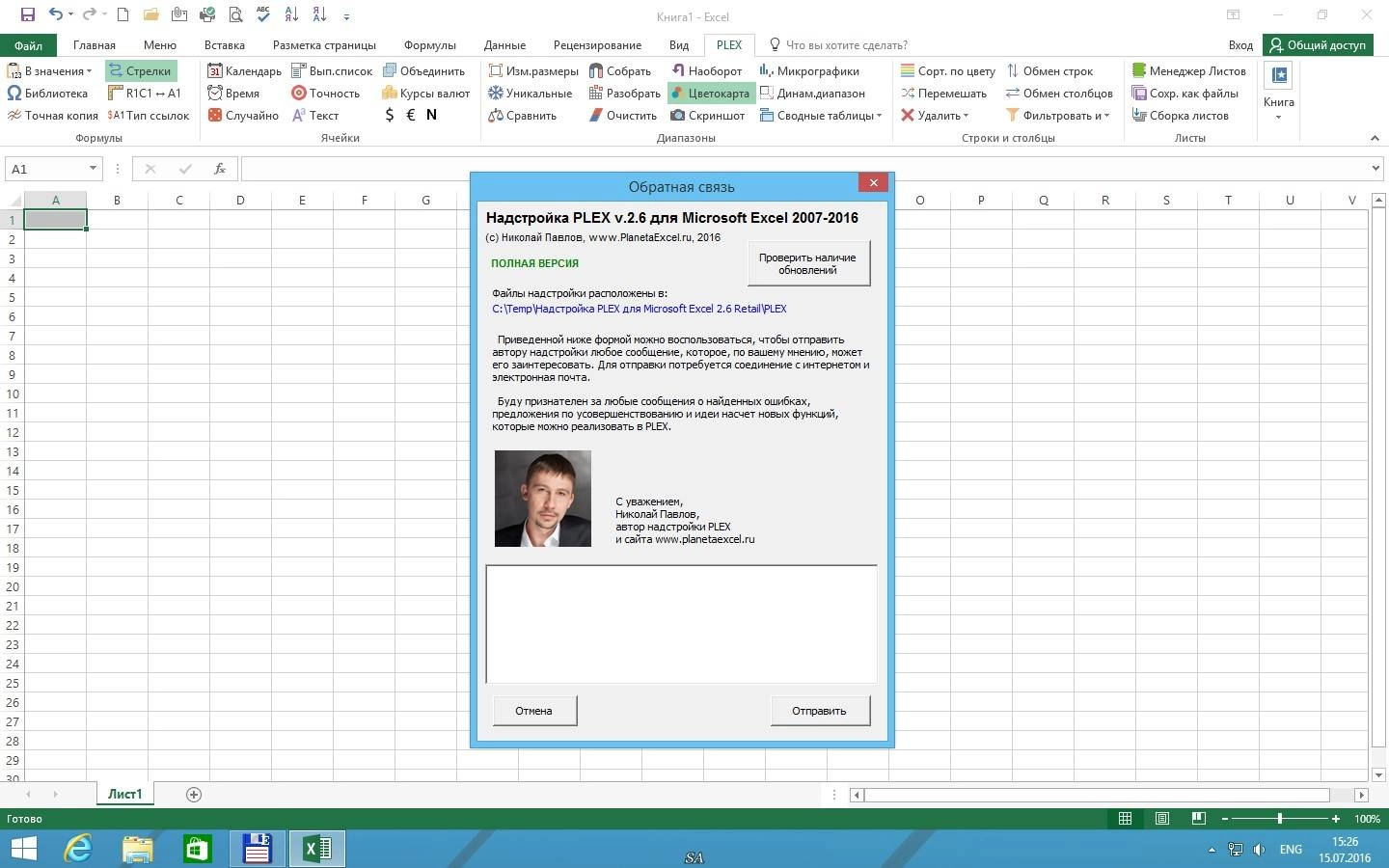Image resolution: width=1389 pixels, height=868 pixels.
Task: Click the Undo arrow icon
Action: pos(55,14)
